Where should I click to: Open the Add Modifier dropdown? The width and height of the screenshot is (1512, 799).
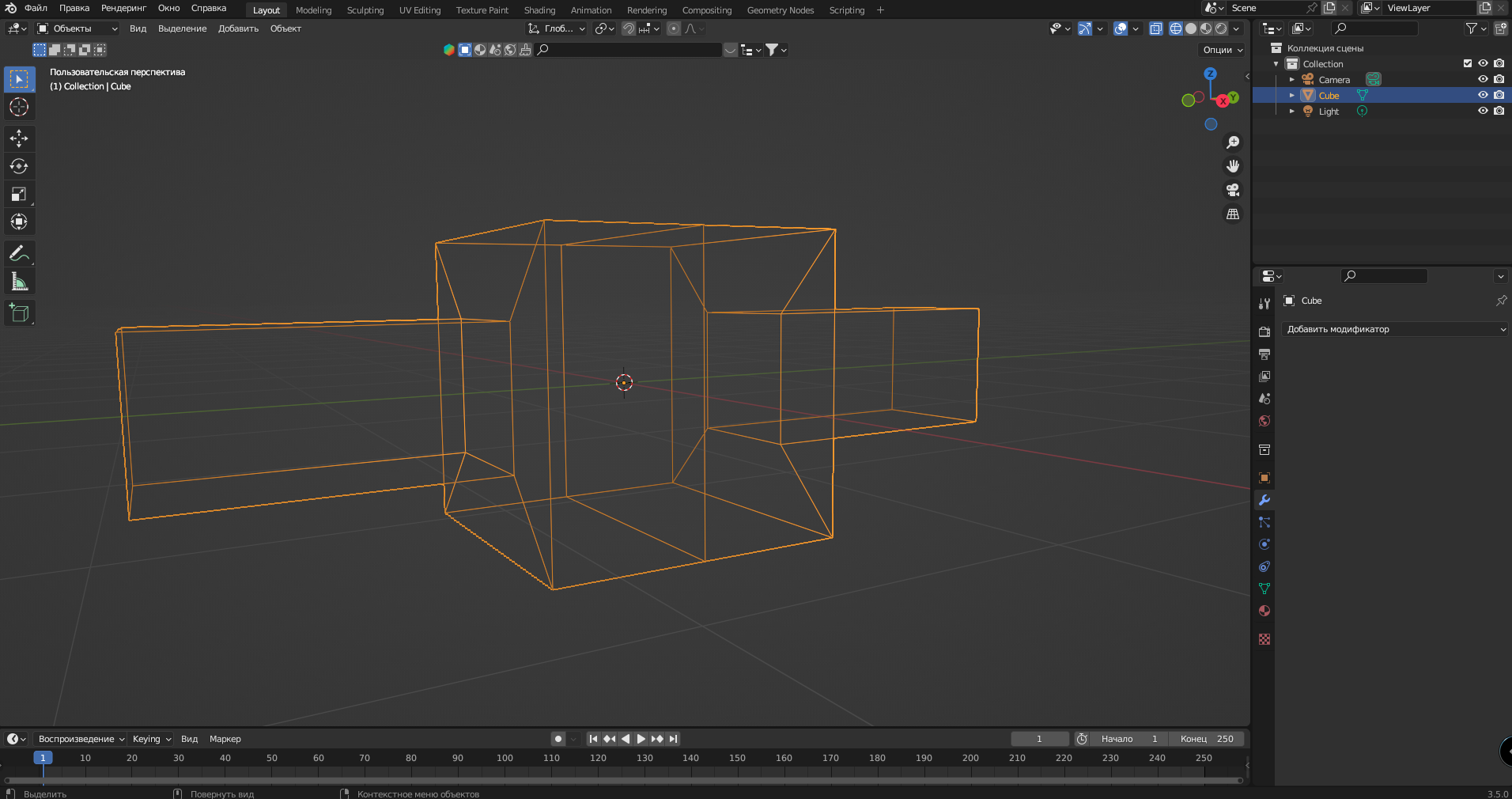1395,329
